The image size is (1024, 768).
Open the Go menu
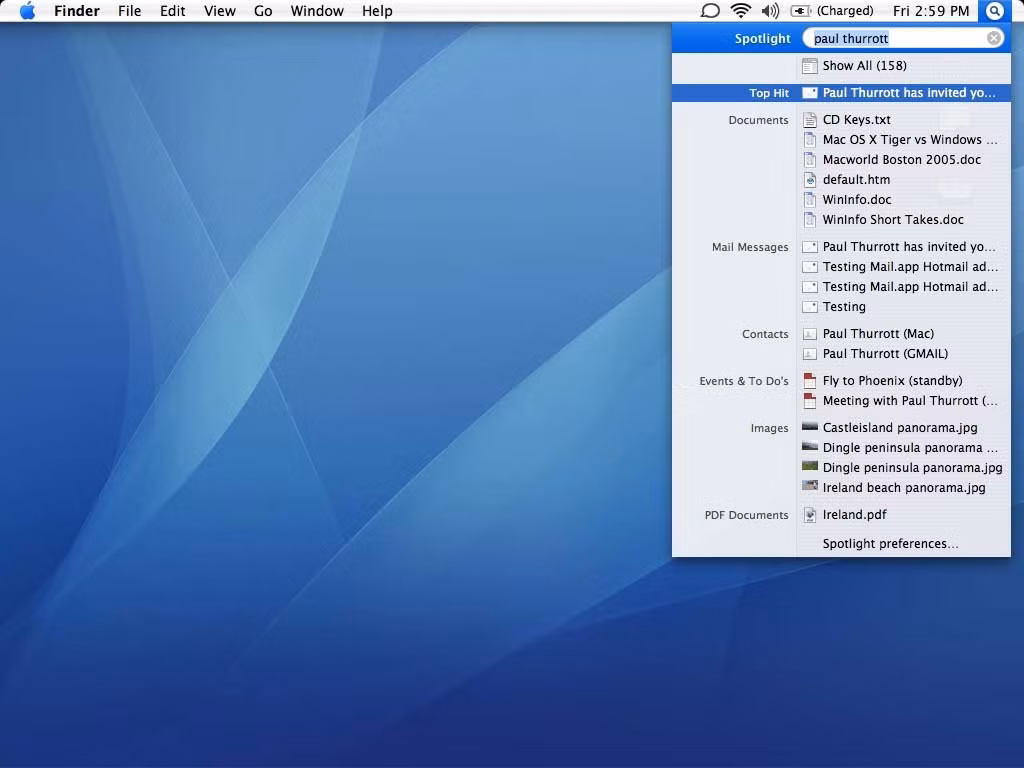[x=262, y=11]
